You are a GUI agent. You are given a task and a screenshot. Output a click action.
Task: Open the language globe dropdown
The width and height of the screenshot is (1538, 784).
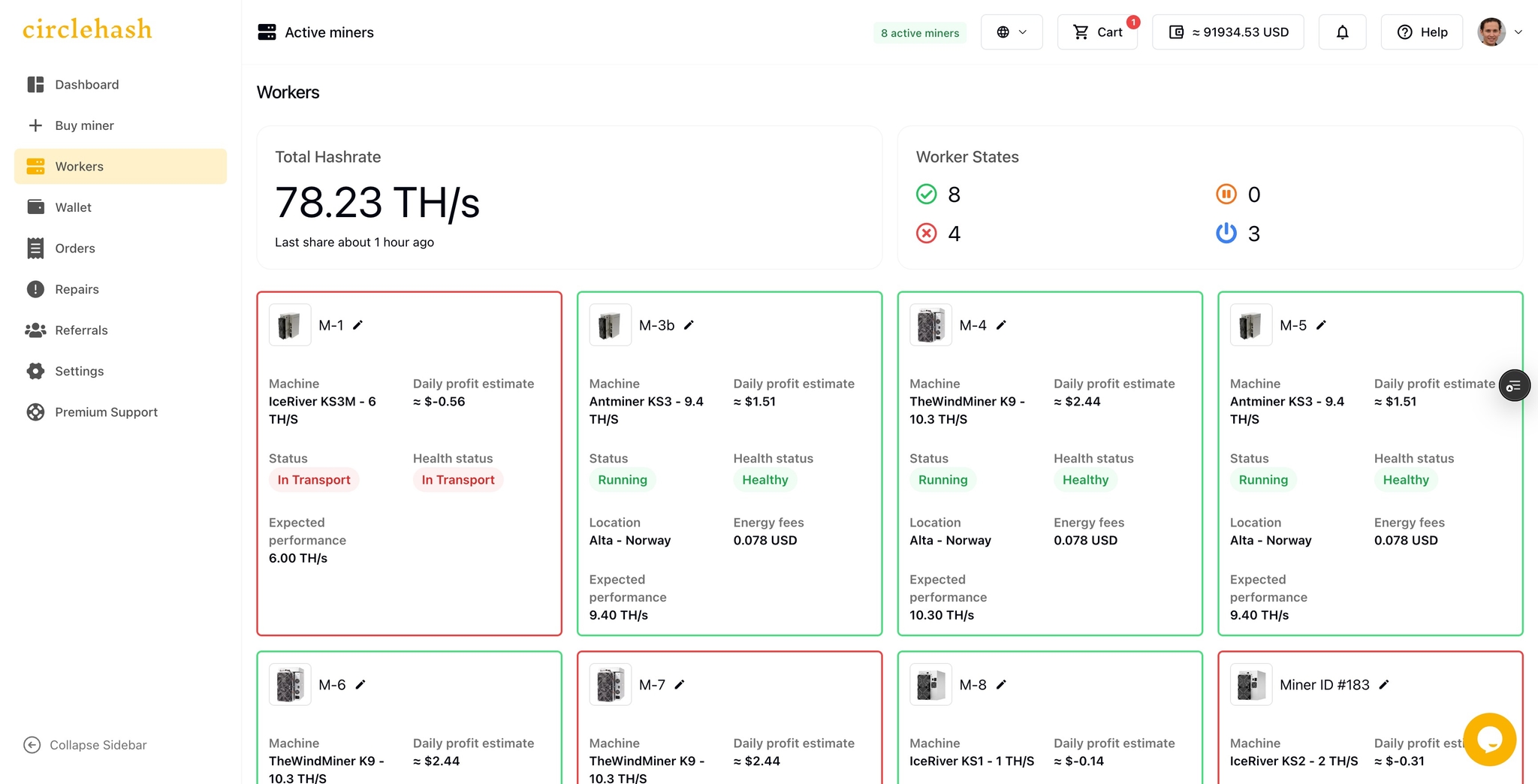[x=1011, y=32]
